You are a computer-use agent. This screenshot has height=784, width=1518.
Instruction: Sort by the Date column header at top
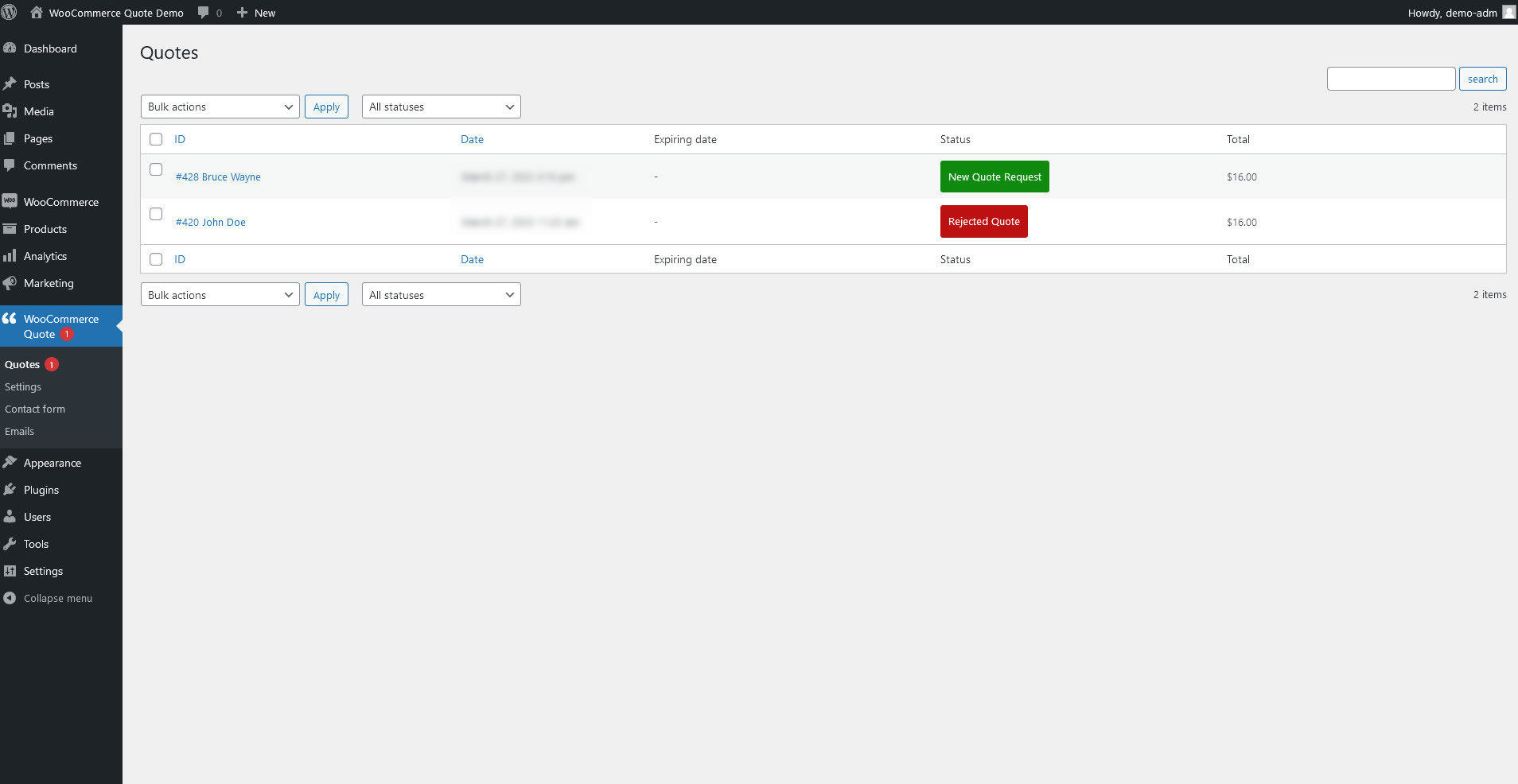472,139
